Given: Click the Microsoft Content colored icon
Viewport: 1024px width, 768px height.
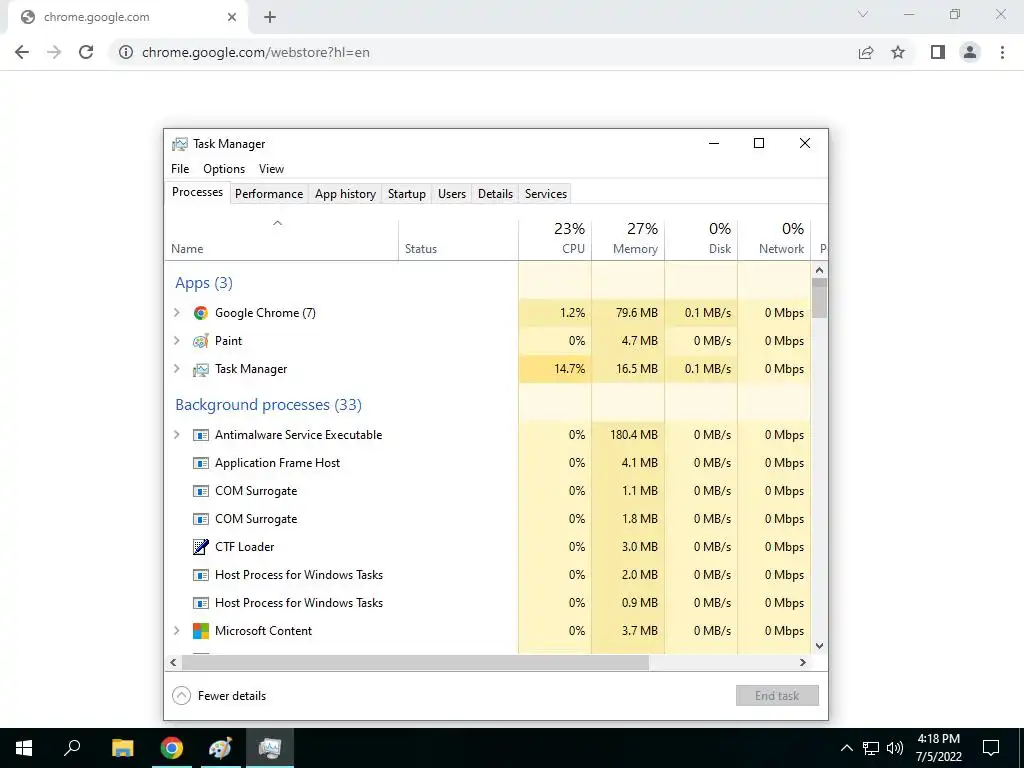Looking at the screenshot, I should coord(200,631).
